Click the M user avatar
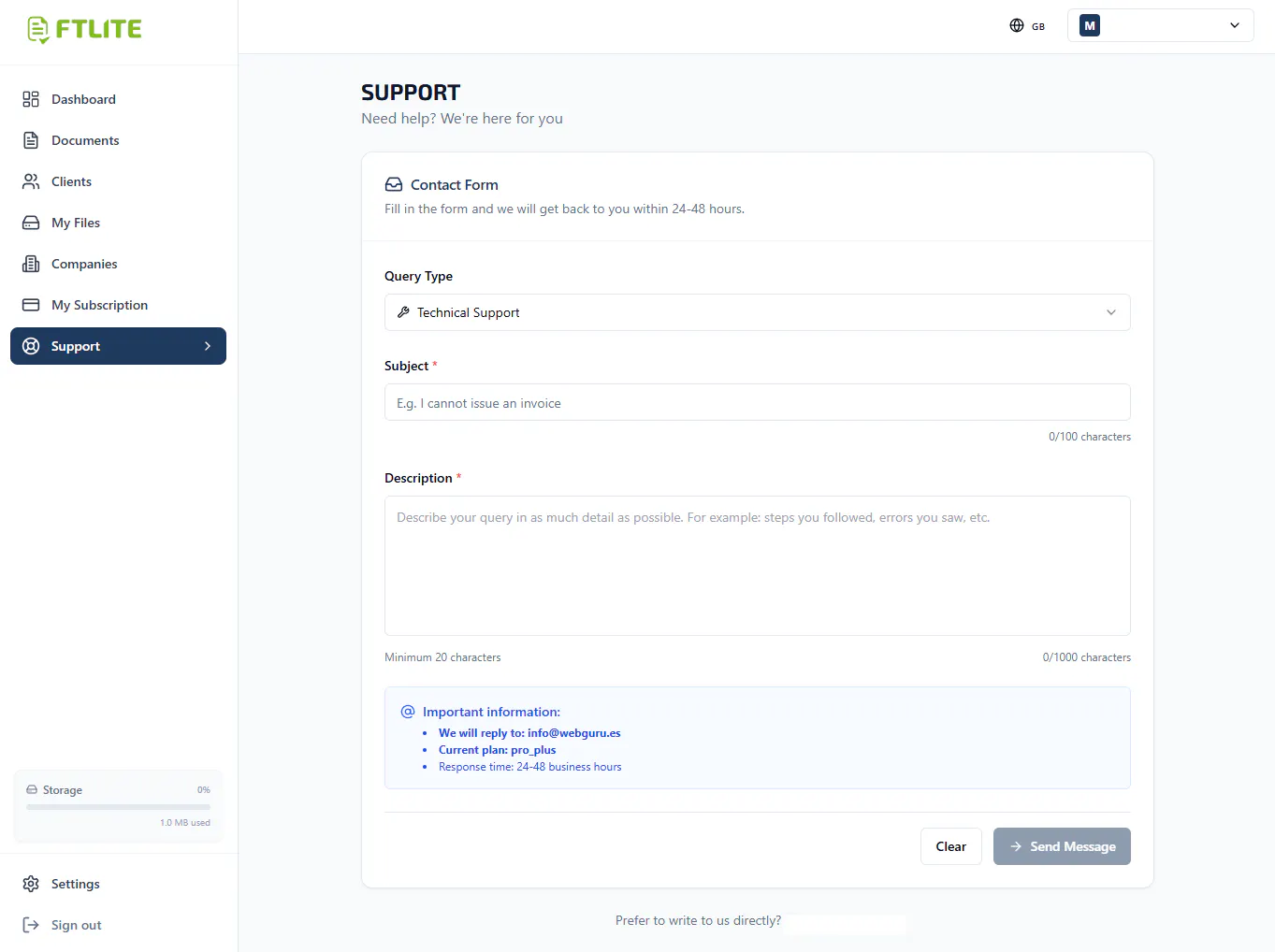 (1090, 26)
